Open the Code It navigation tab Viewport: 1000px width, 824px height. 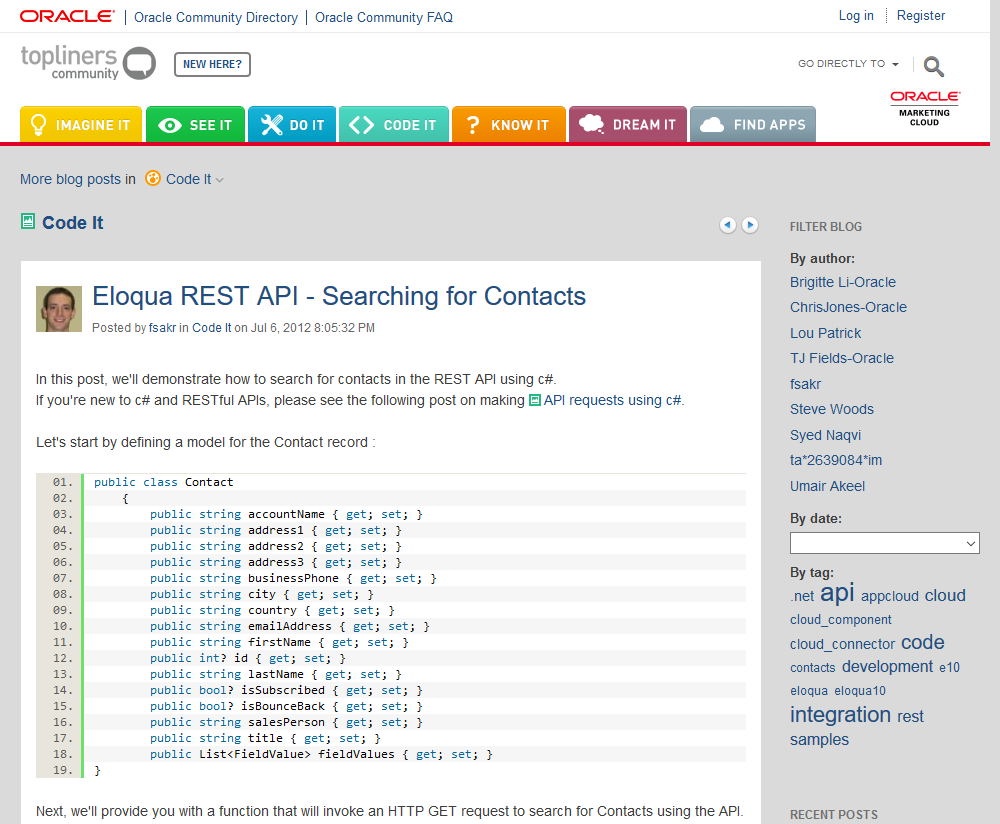coord(393,124)
